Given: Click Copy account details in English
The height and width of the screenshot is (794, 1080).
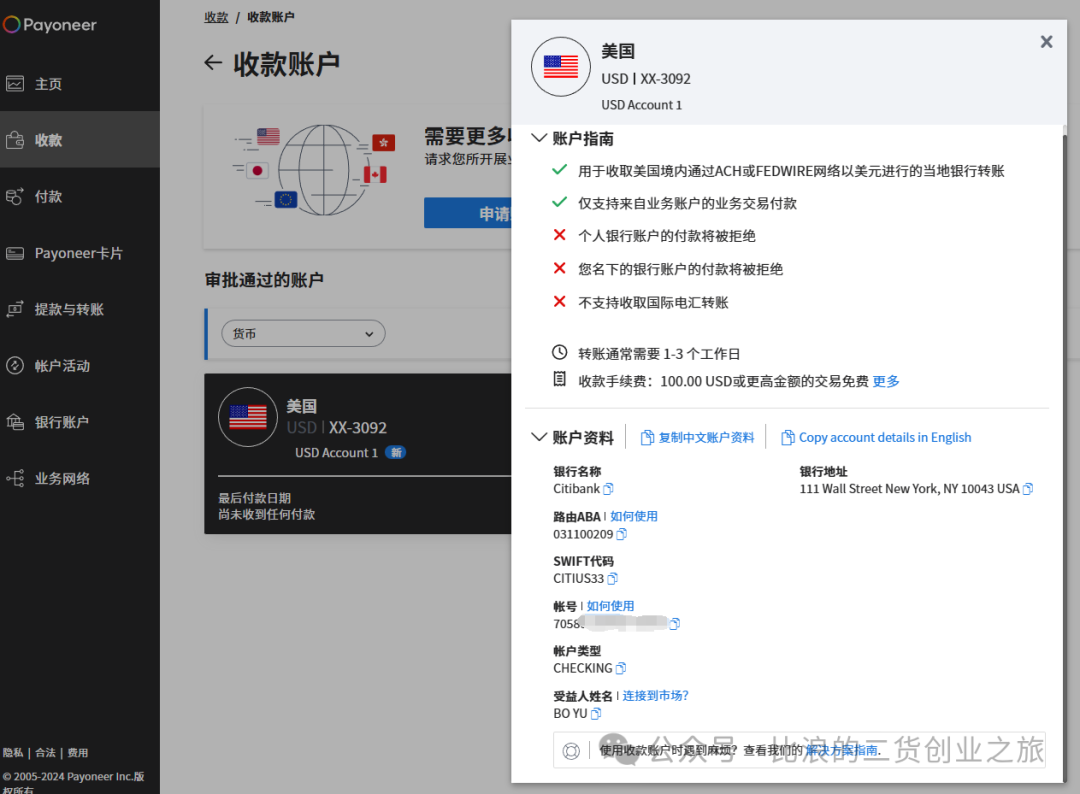Looking at the screenshot, I should click(876, 437).
